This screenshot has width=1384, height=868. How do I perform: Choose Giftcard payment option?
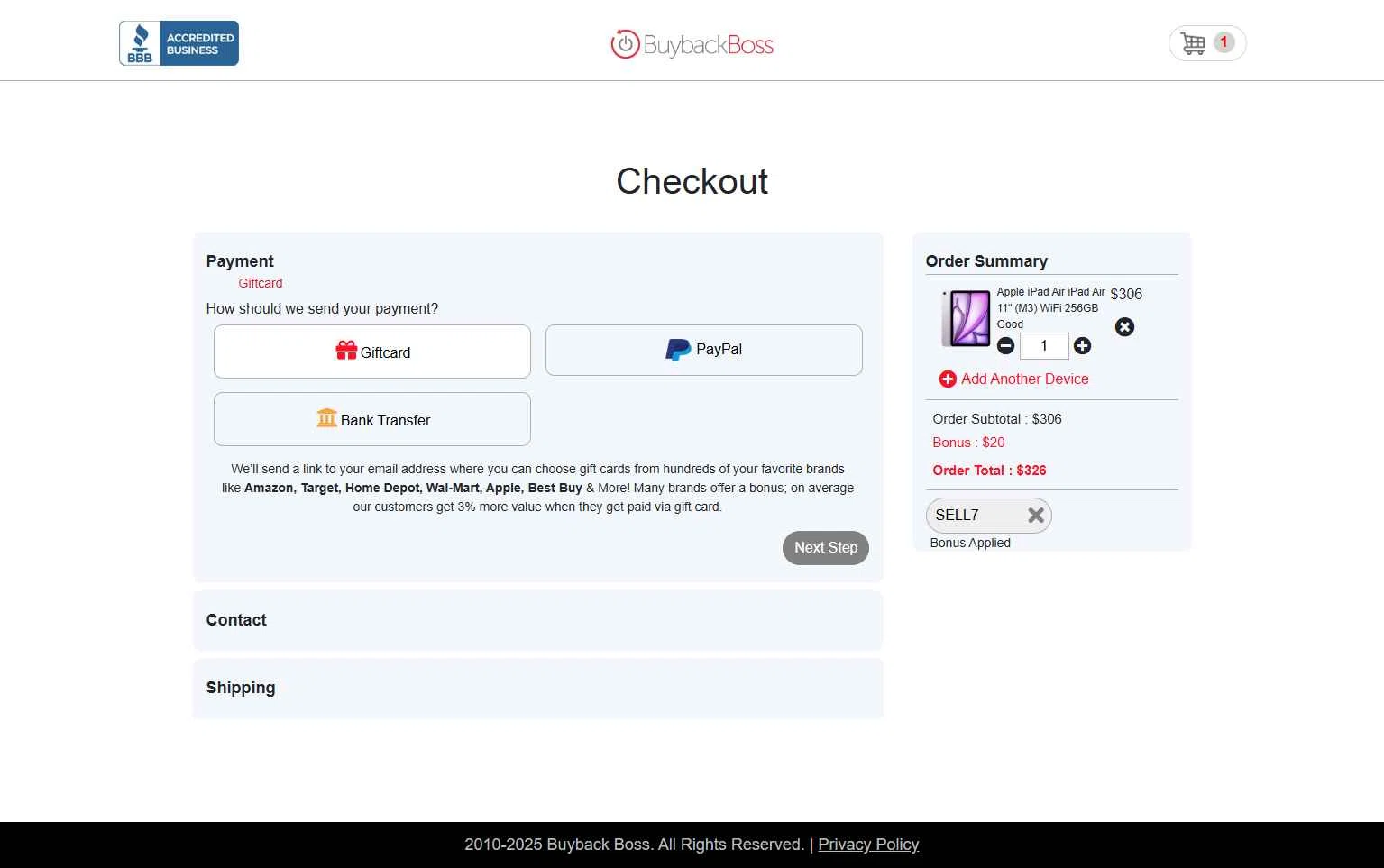click(372, 352)
